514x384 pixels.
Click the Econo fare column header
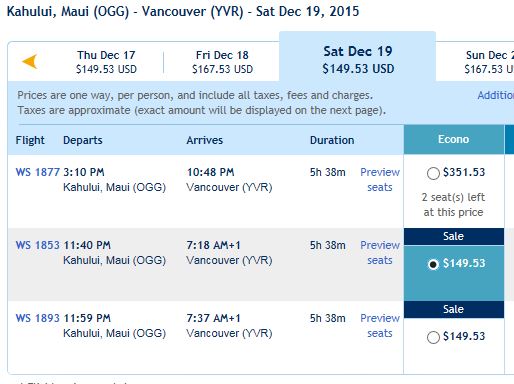(454, 139)
